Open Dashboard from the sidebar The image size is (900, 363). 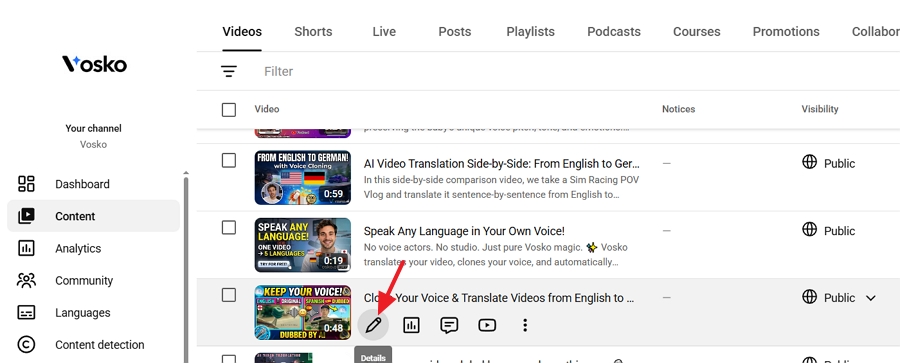[93, 184]
